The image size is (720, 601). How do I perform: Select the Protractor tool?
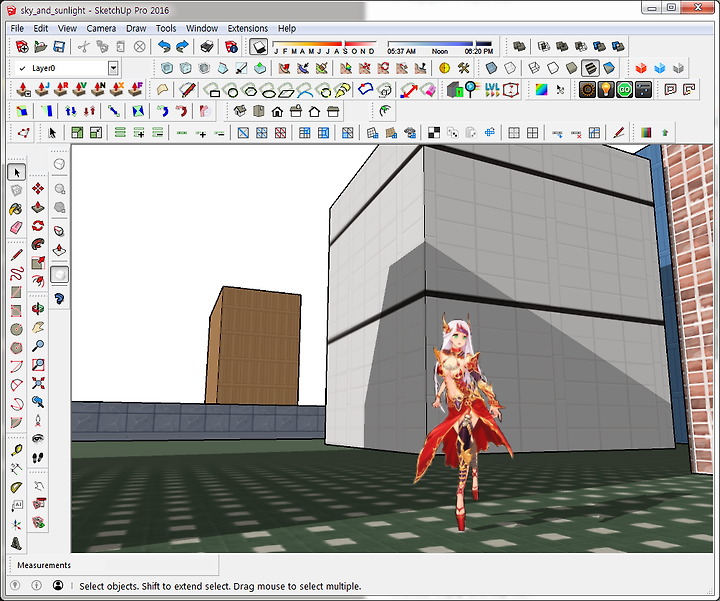(17, 487)
